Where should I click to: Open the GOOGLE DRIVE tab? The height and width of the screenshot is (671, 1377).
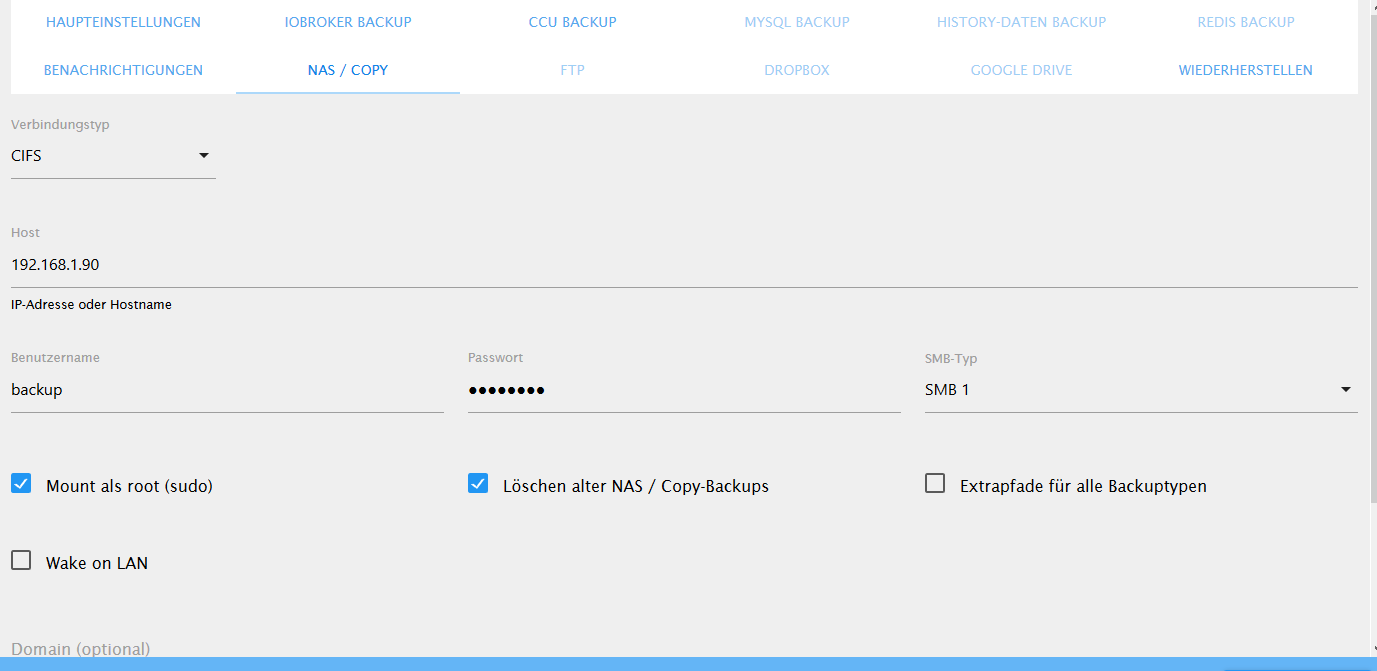click(1021, 70)
